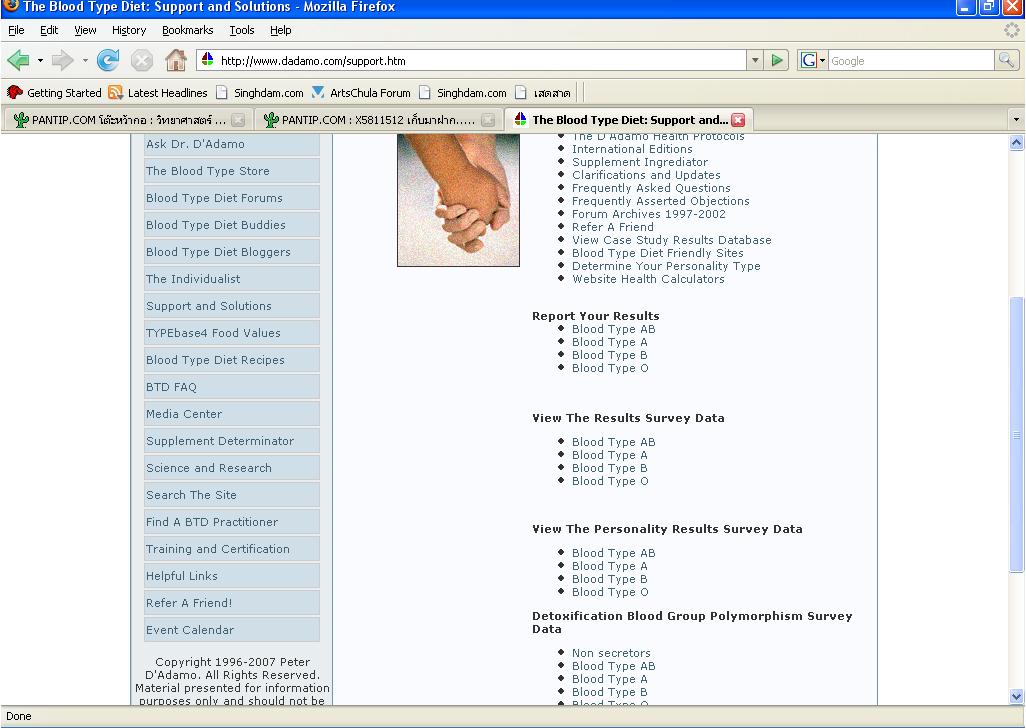Image resolution: width=1026 pixels, height=728 pixels.
Task: Close the PANTIP.COM X5811512 tab
Action: 488,120
